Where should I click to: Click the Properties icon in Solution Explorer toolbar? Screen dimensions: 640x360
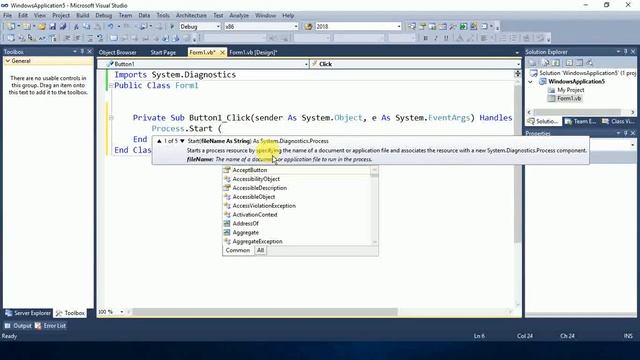coord(532,63)
